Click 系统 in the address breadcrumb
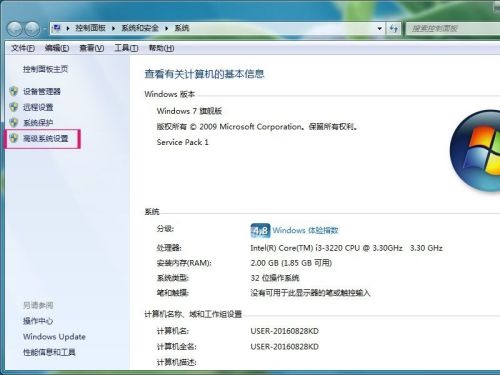The height and width of the screenshot is (375, 500). click(x=182, y=28)
